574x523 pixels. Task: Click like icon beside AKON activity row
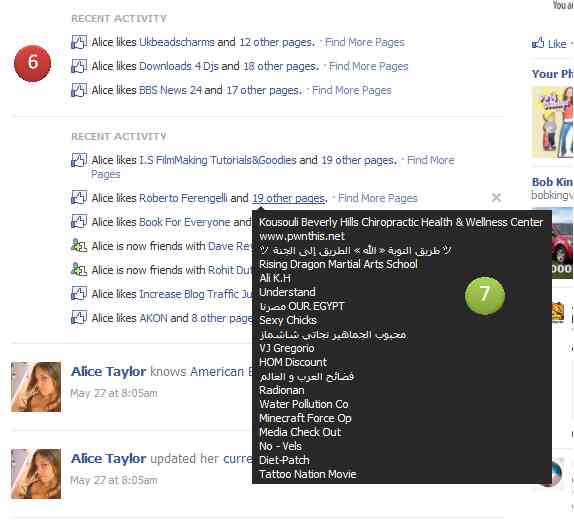click(79, 318)
